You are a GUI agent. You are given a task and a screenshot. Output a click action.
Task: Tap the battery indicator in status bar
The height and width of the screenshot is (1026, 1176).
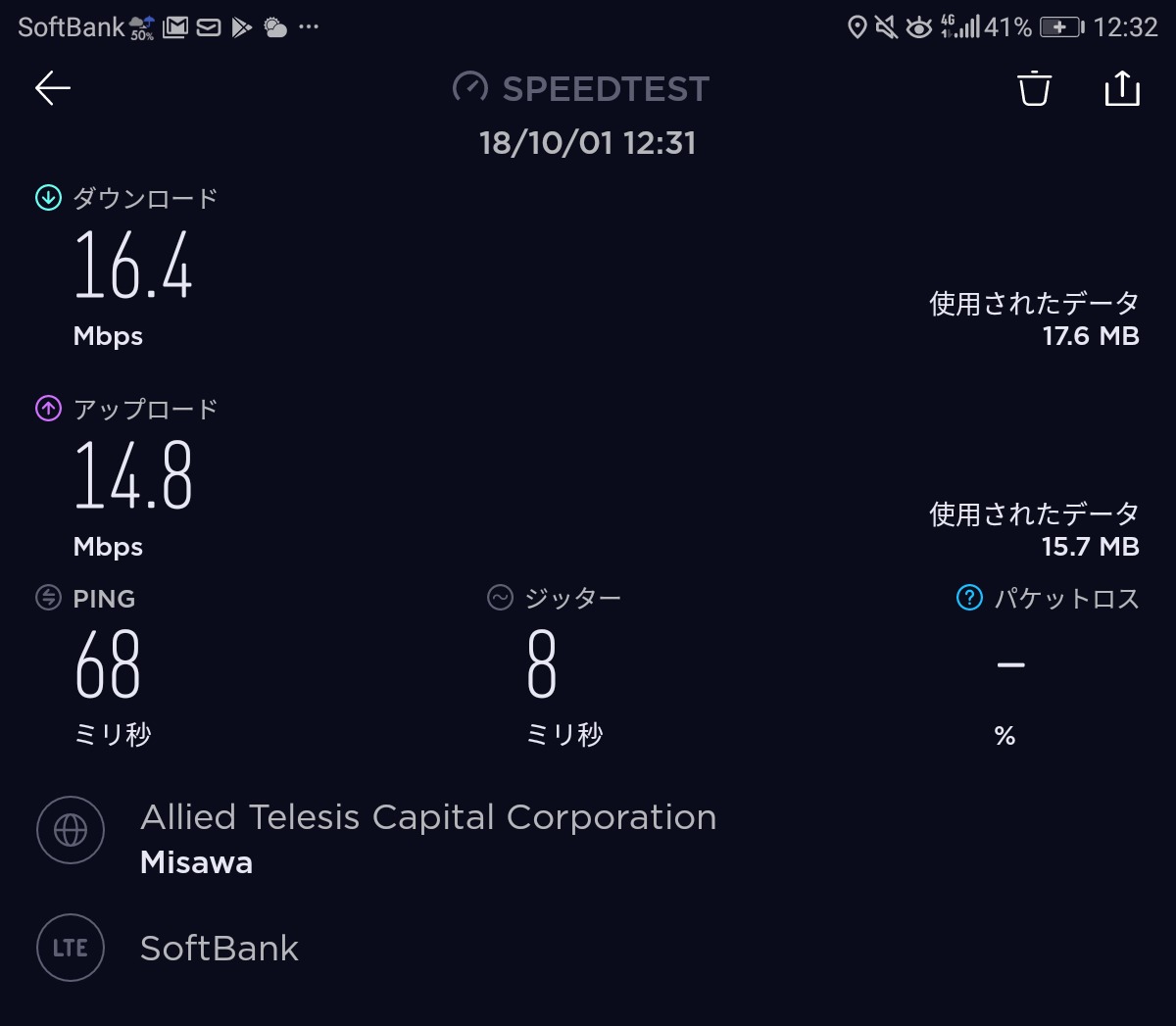point(1060,27)
